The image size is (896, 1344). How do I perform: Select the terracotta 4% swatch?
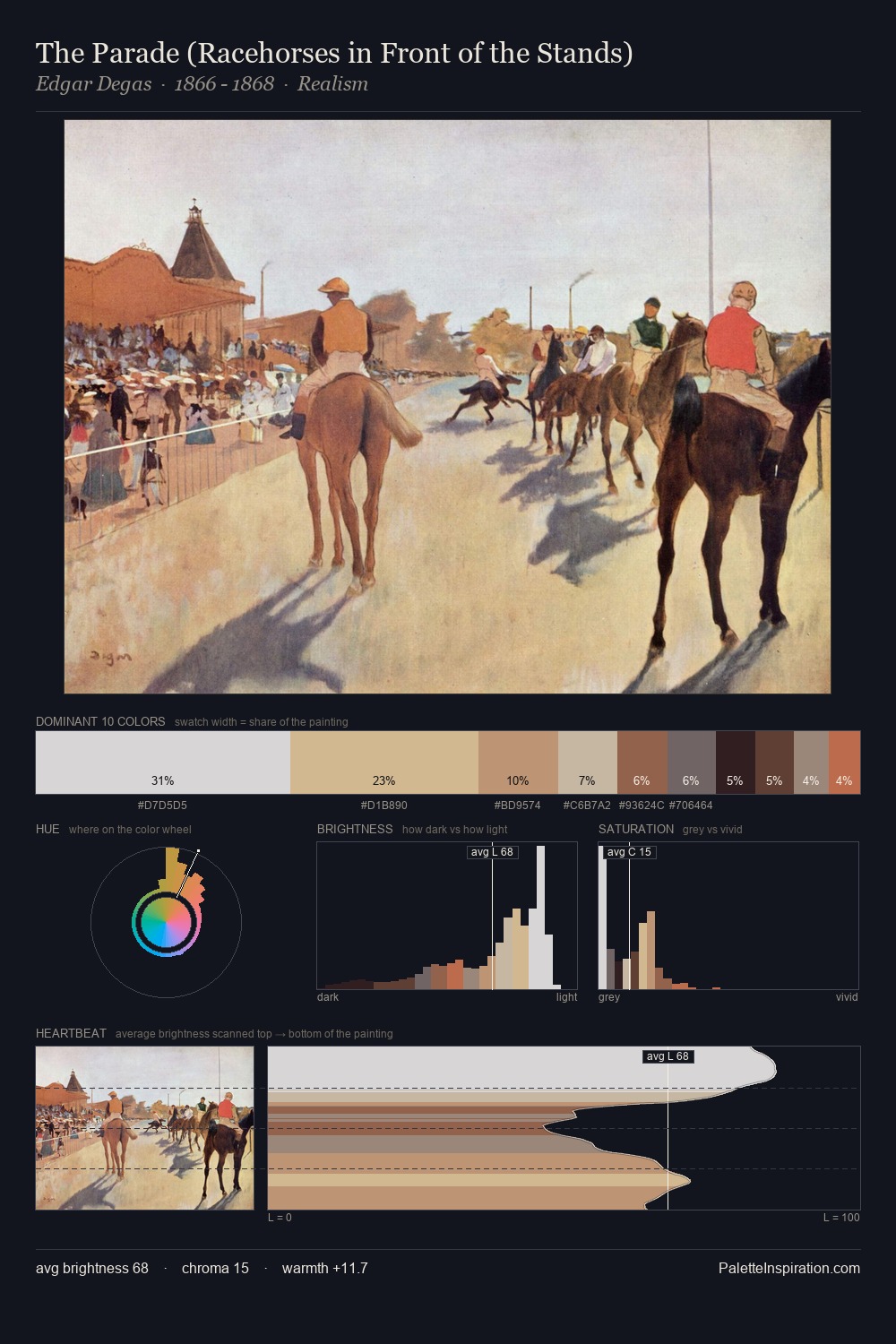[x=844, y=762]
